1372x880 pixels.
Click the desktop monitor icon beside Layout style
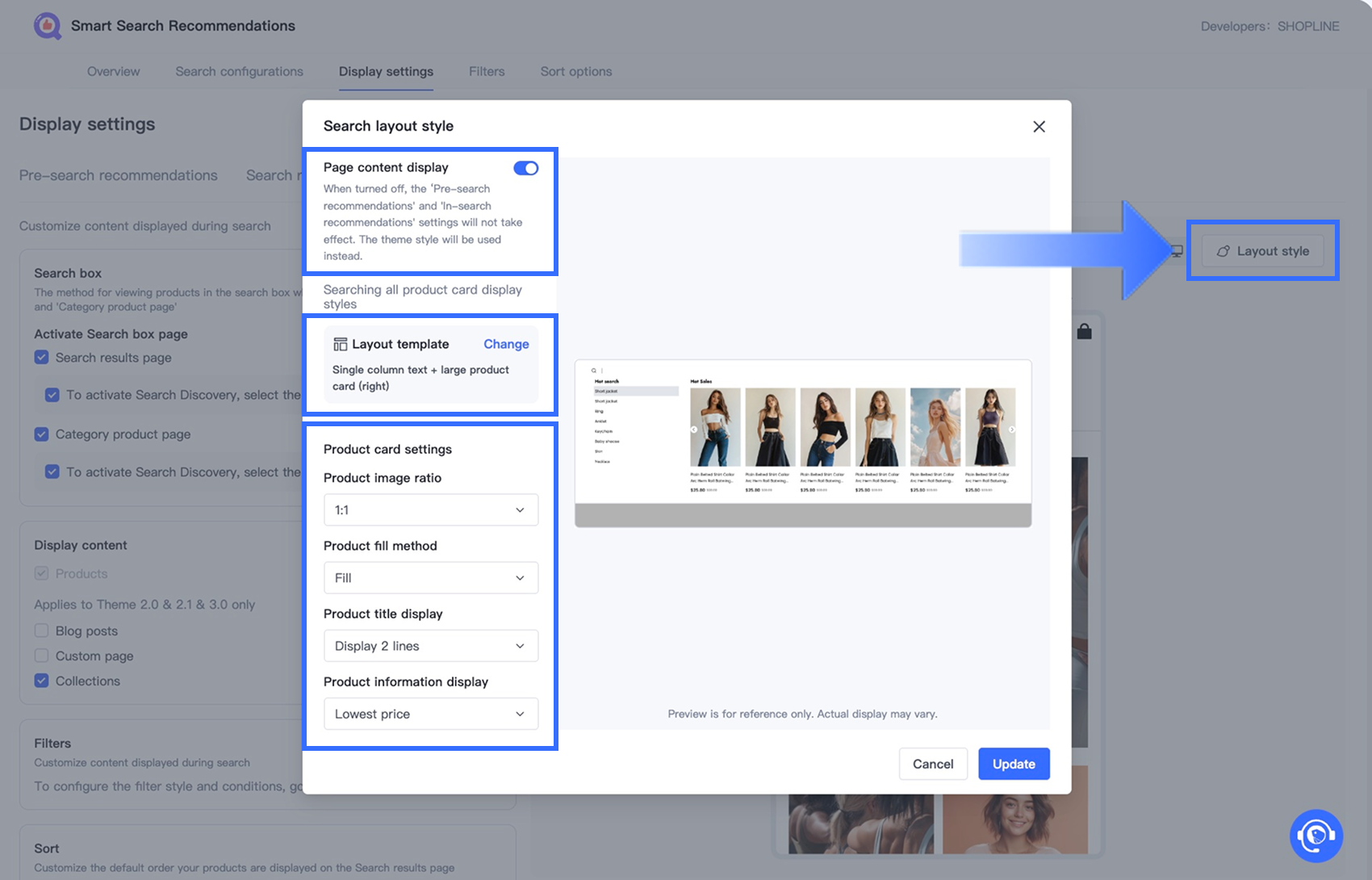[x=1177, y=251]
